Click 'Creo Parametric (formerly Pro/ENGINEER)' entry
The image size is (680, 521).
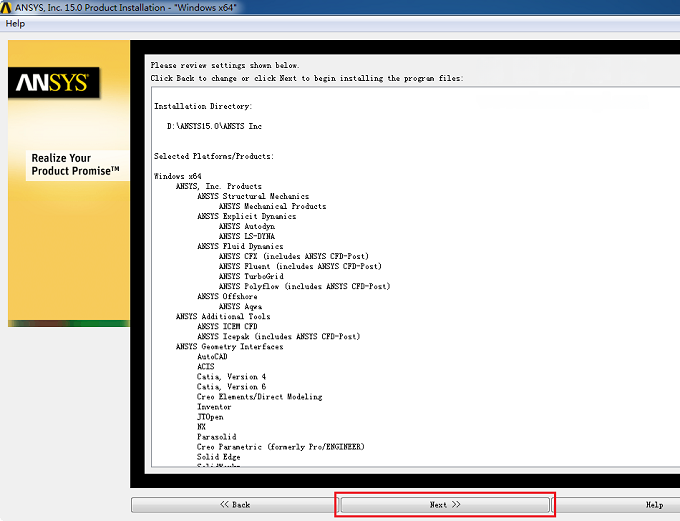(x=281, y=447)
